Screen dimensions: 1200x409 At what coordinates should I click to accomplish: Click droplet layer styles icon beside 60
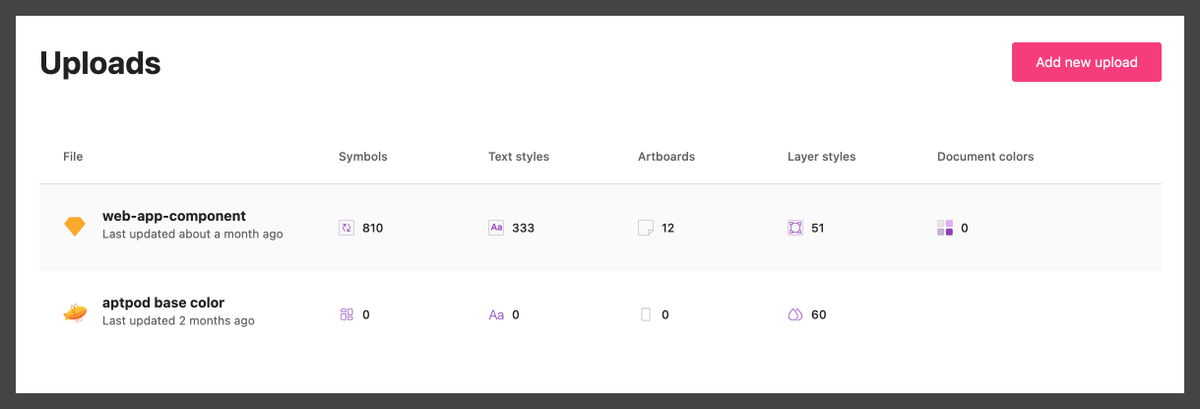pos(796,314)
